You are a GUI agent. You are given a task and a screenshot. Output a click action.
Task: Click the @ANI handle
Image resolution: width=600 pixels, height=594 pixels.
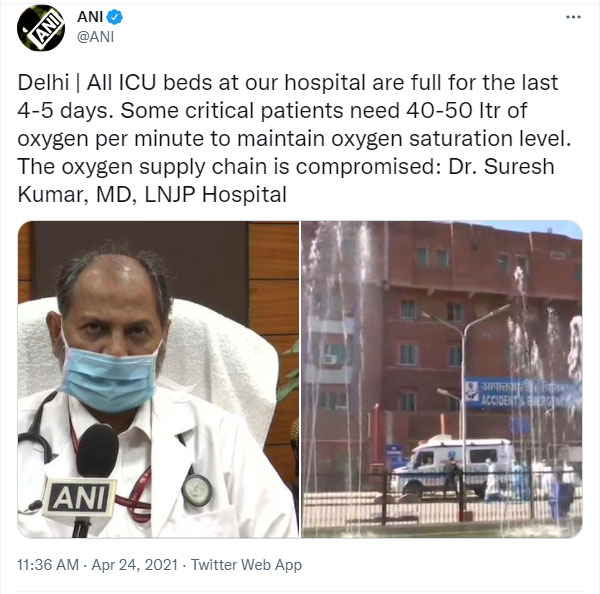coord(96,37)
